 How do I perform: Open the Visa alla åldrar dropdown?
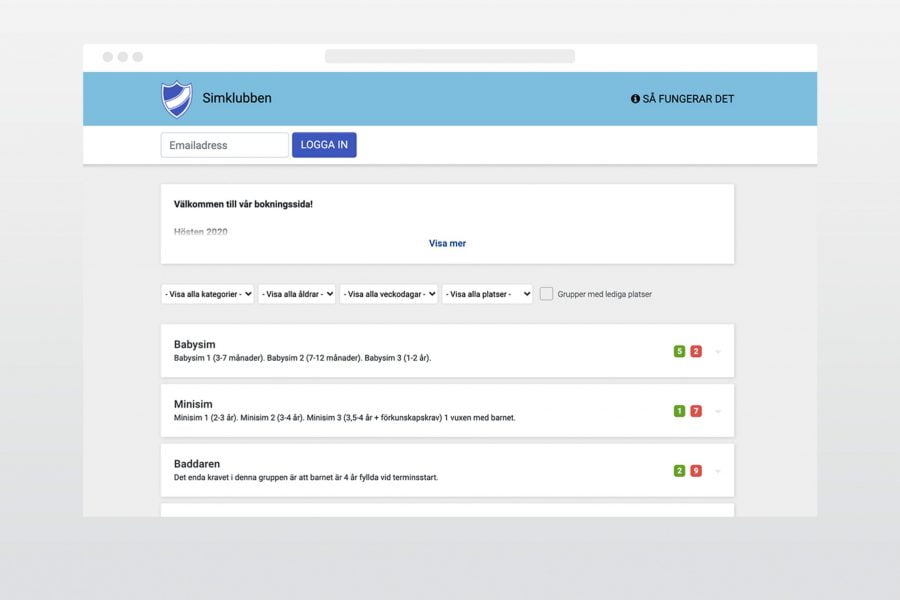pyautogui.click(x=296, y=294)
